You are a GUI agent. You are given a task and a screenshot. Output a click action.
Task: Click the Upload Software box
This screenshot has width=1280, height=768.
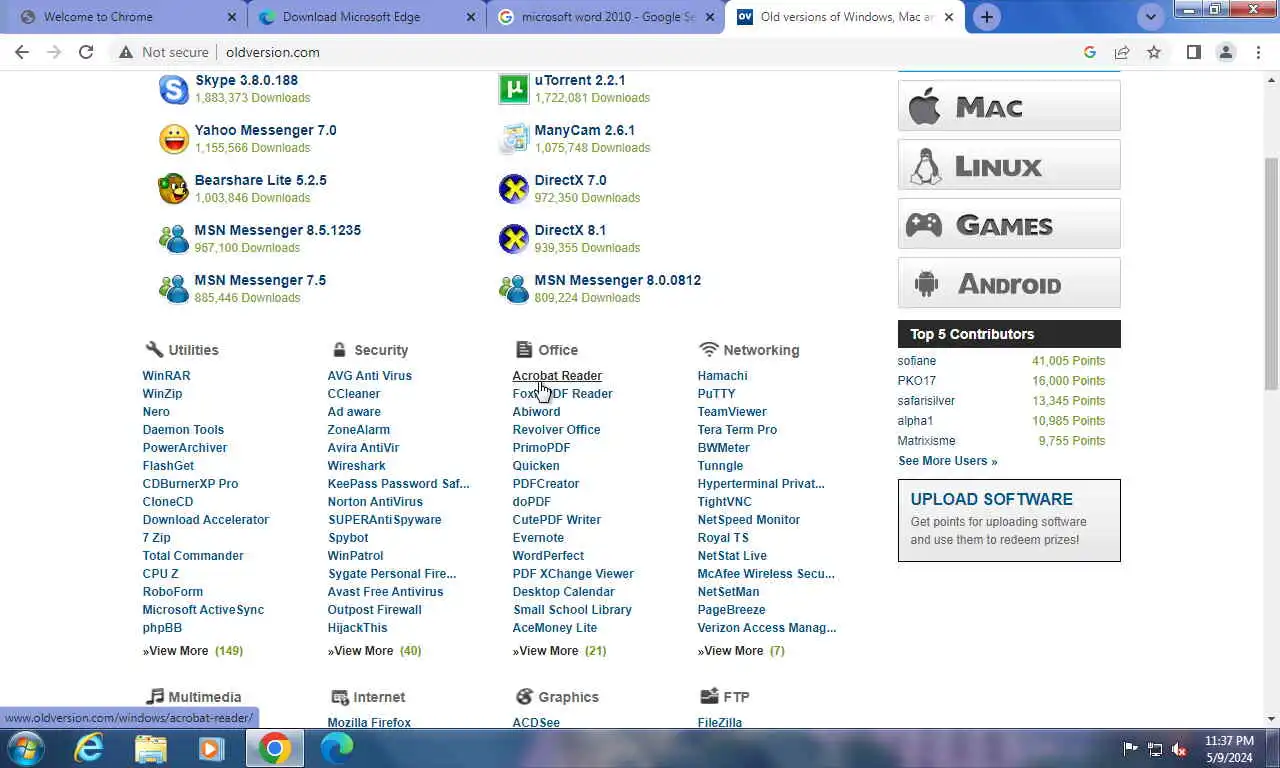click(1009, 520)
